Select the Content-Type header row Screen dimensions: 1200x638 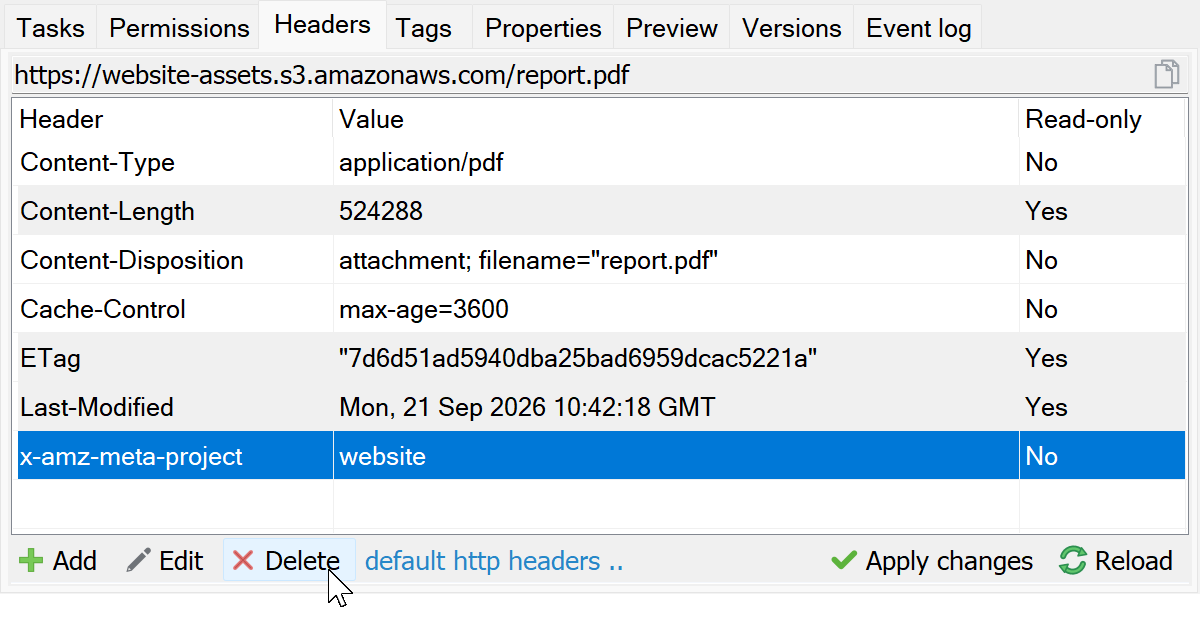[x=601, y=162]
